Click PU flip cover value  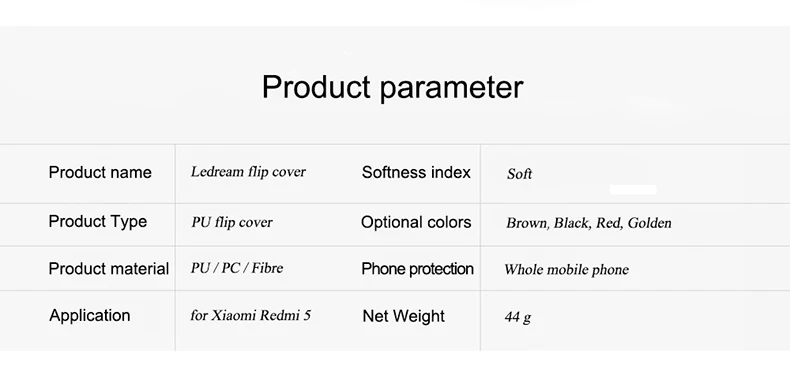click(232, 222)
